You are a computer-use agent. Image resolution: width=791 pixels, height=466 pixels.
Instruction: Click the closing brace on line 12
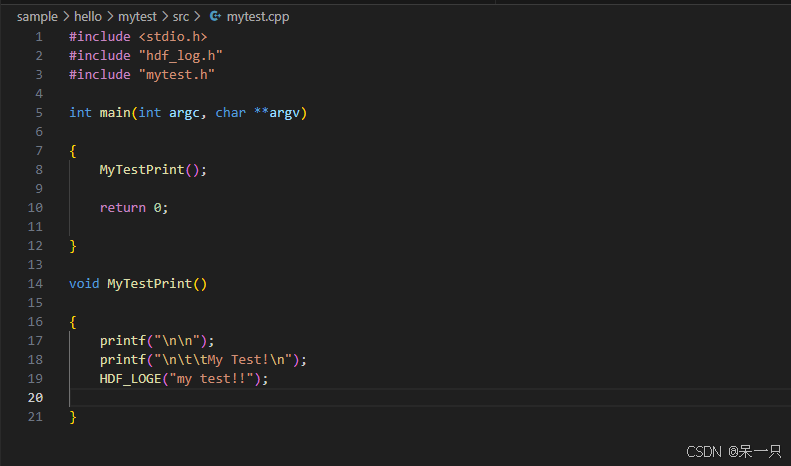(73, 246)
